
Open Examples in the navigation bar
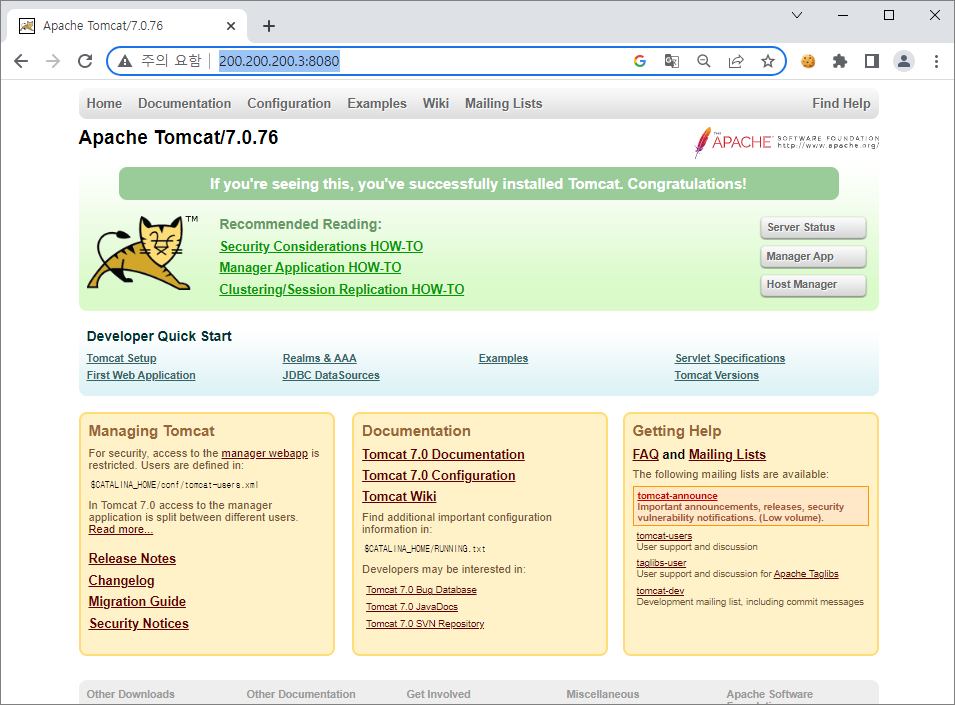(x=377, y=103)
